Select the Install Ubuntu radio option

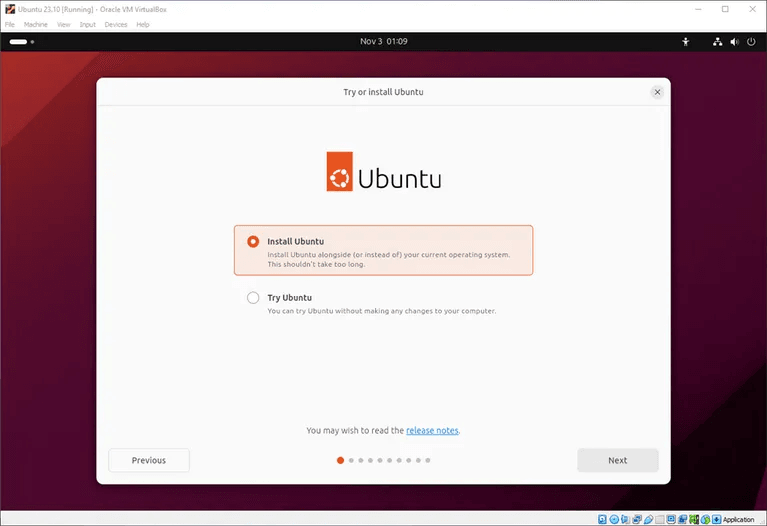pyautogui.click(x=383, y=250)
